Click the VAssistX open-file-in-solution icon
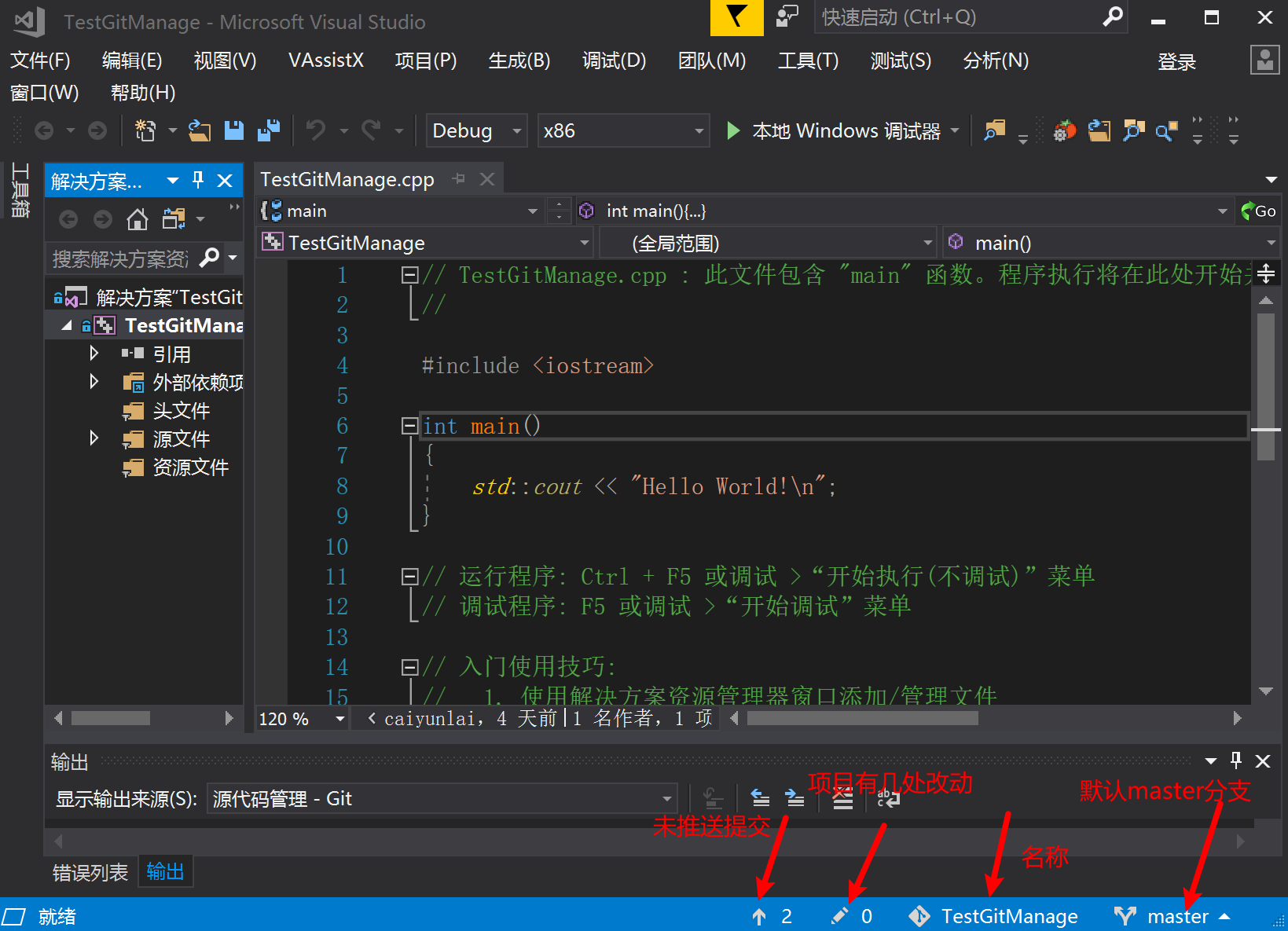The width and height of the screenshot is (1288, 931). pos(1099,130)
